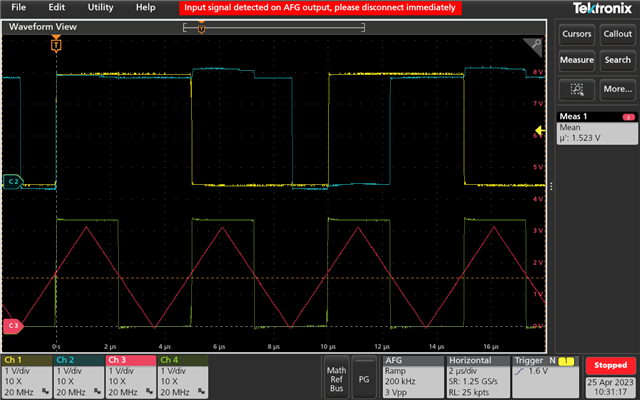
Task: Click the Callout button
Action: click(x=618, y=34)
